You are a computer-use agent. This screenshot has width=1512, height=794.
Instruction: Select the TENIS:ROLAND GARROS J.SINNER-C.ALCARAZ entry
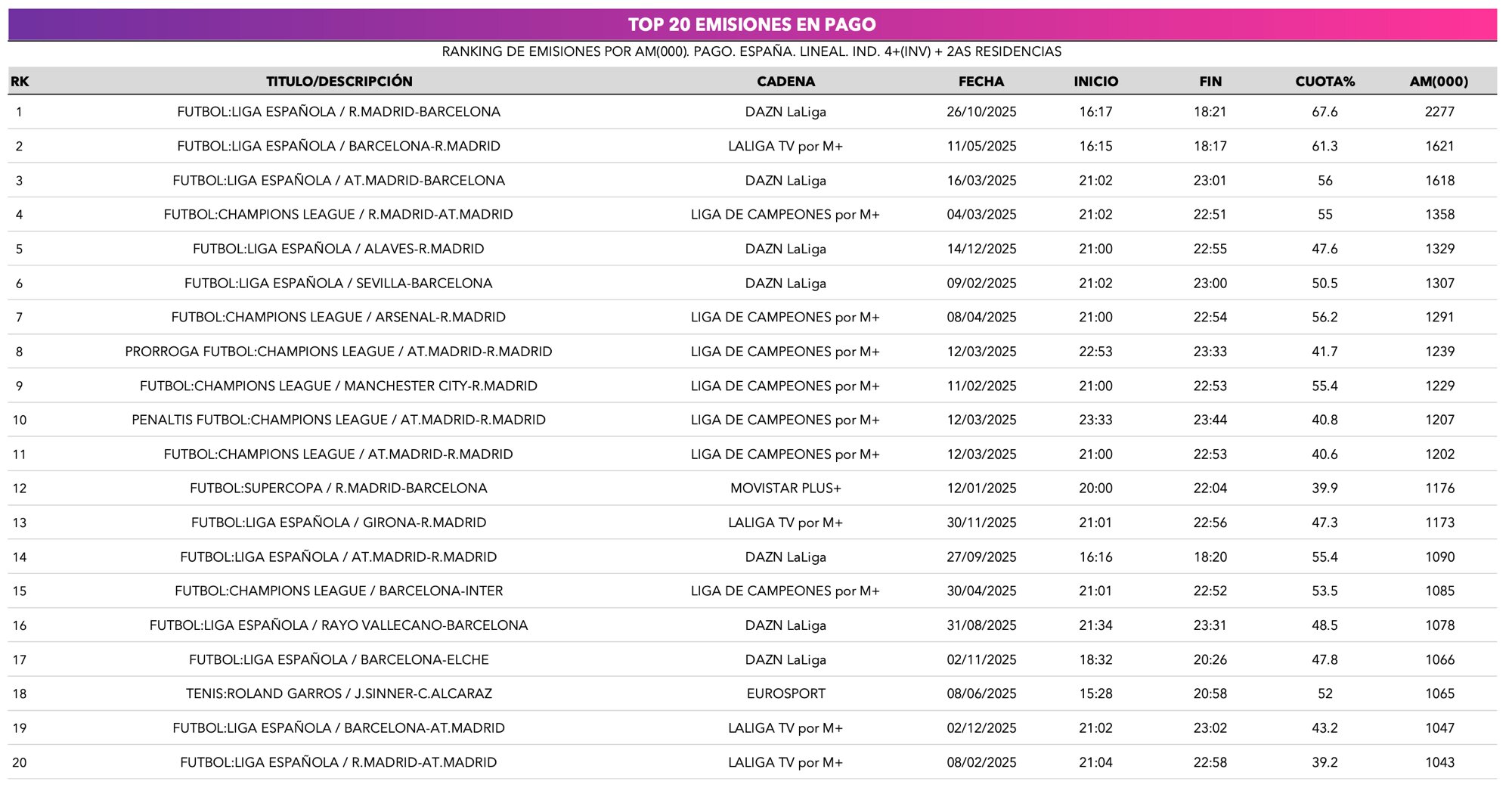[x=338, y=693]
